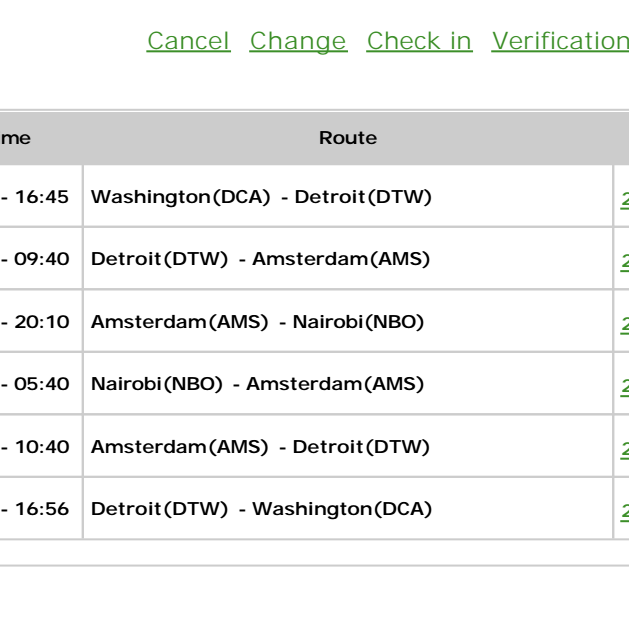The height and width of the screenshot is (629, 629).
Task: Select the Detroit(DTW) - Washington(DCA) route cell
Action: [x=348, y=509]
